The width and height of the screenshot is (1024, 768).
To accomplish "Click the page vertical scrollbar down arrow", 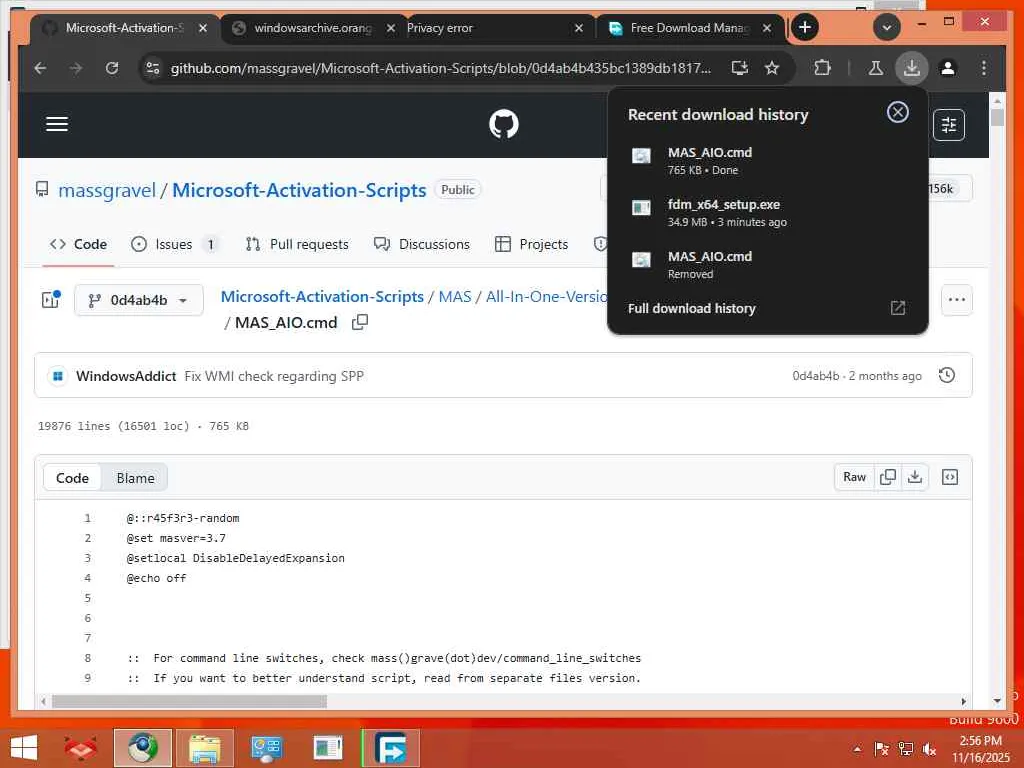I will coord(997,701).
